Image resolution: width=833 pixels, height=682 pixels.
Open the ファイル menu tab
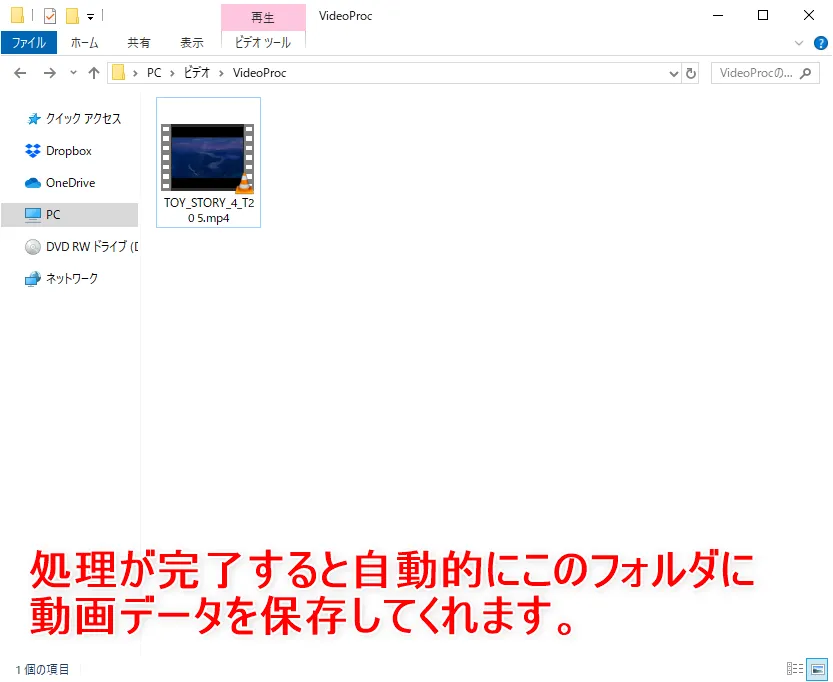point(29,42)
